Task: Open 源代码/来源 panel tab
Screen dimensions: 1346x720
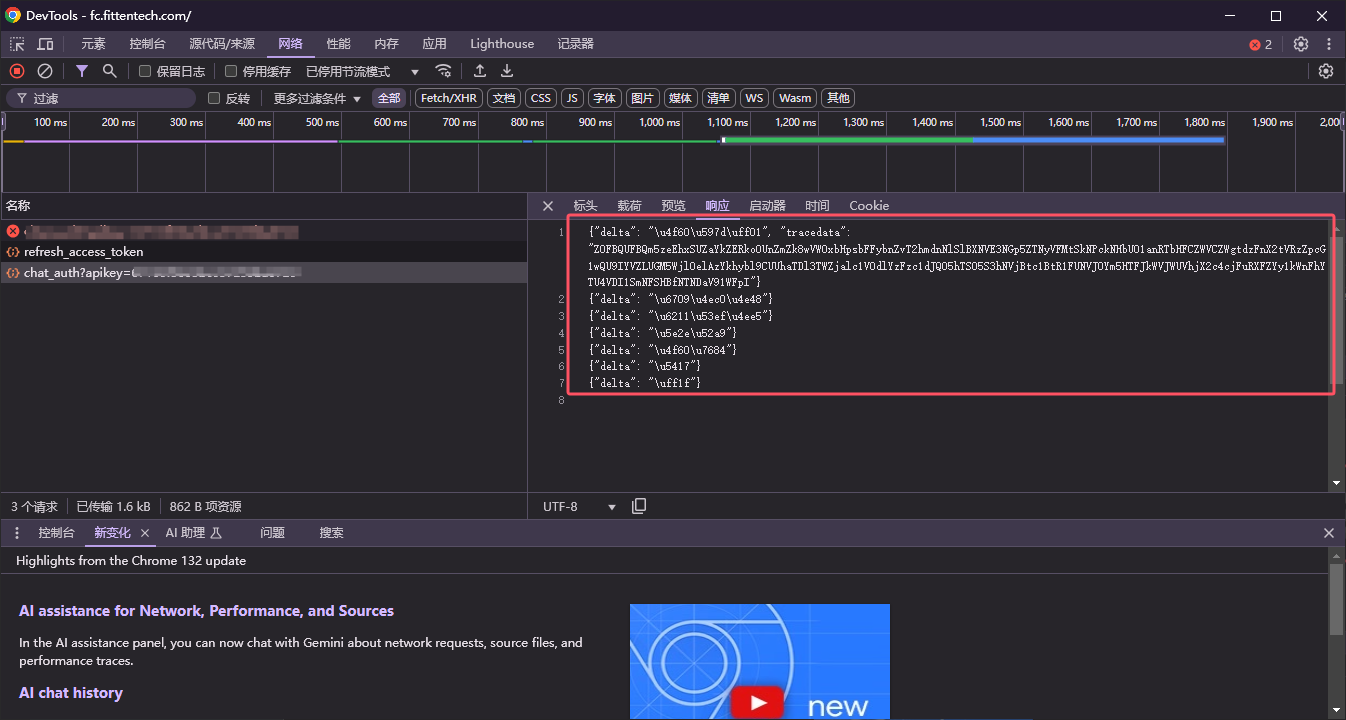Action: (x=222, y=44)
